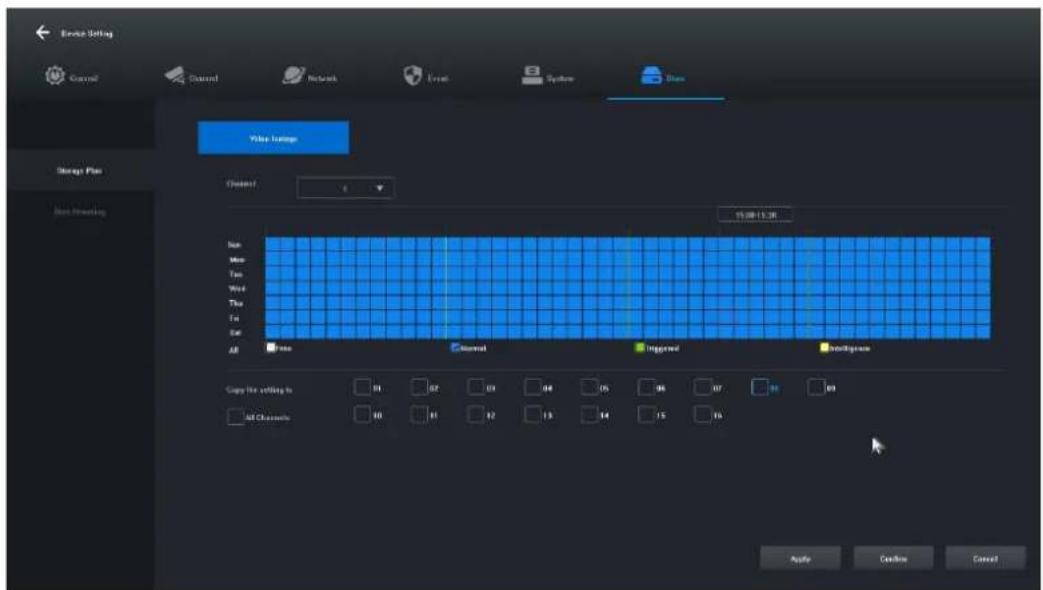Check copy-to channel 16 box
Viewport: 1043px width, 590px height.
[702, 415]
